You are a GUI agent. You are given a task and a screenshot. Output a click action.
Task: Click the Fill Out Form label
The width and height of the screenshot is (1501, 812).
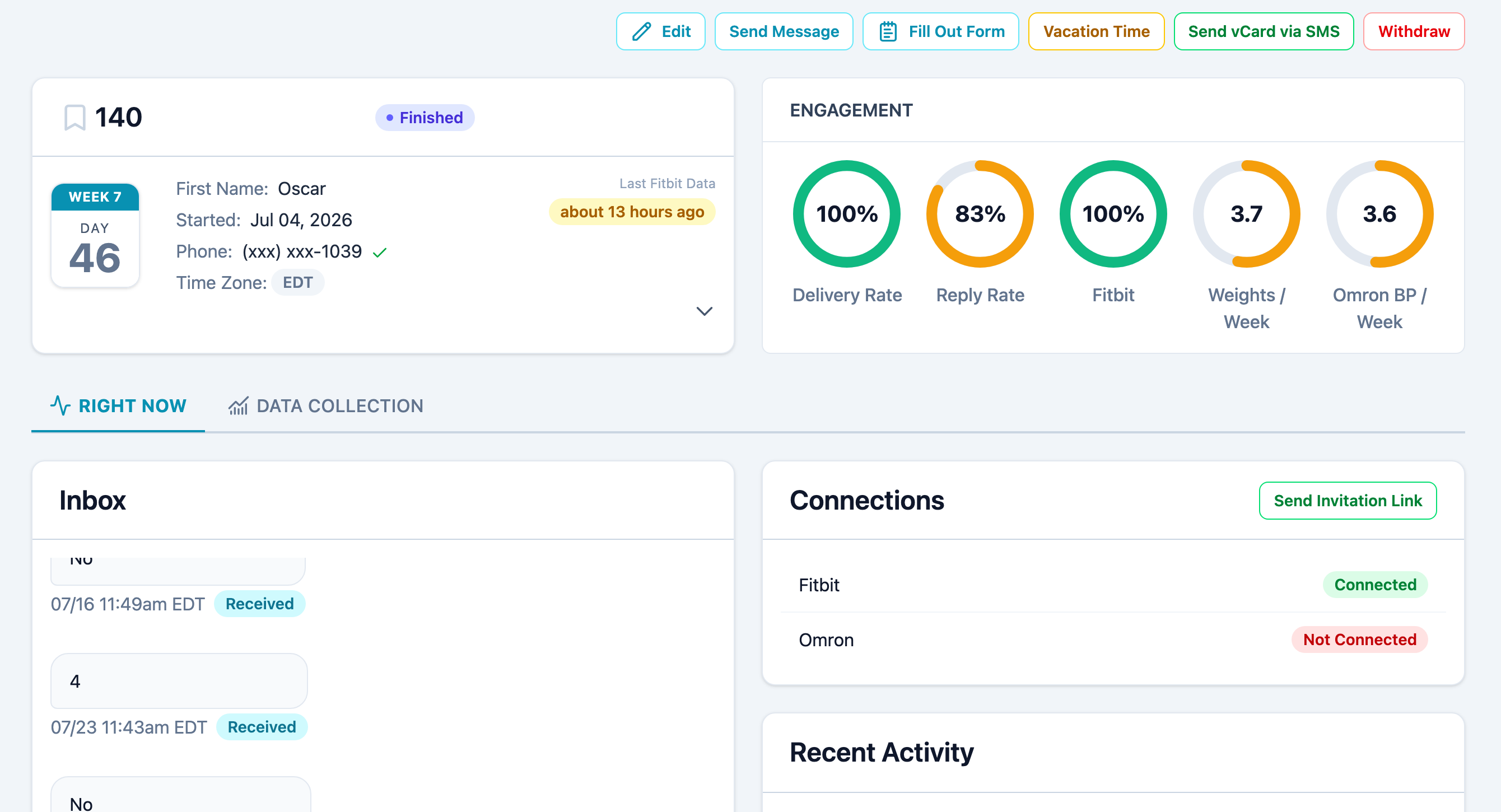[x=956, y=31]
